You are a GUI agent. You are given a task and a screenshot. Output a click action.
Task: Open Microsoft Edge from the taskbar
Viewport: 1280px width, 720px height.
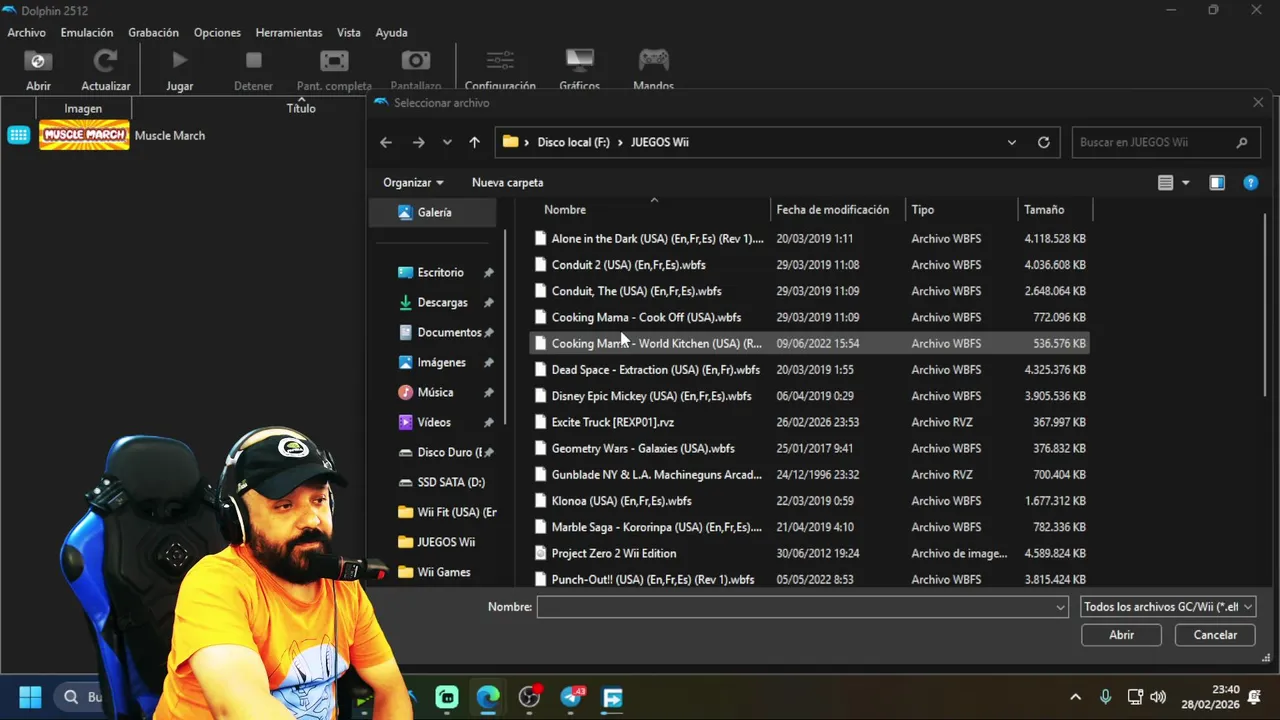(488, 697)
